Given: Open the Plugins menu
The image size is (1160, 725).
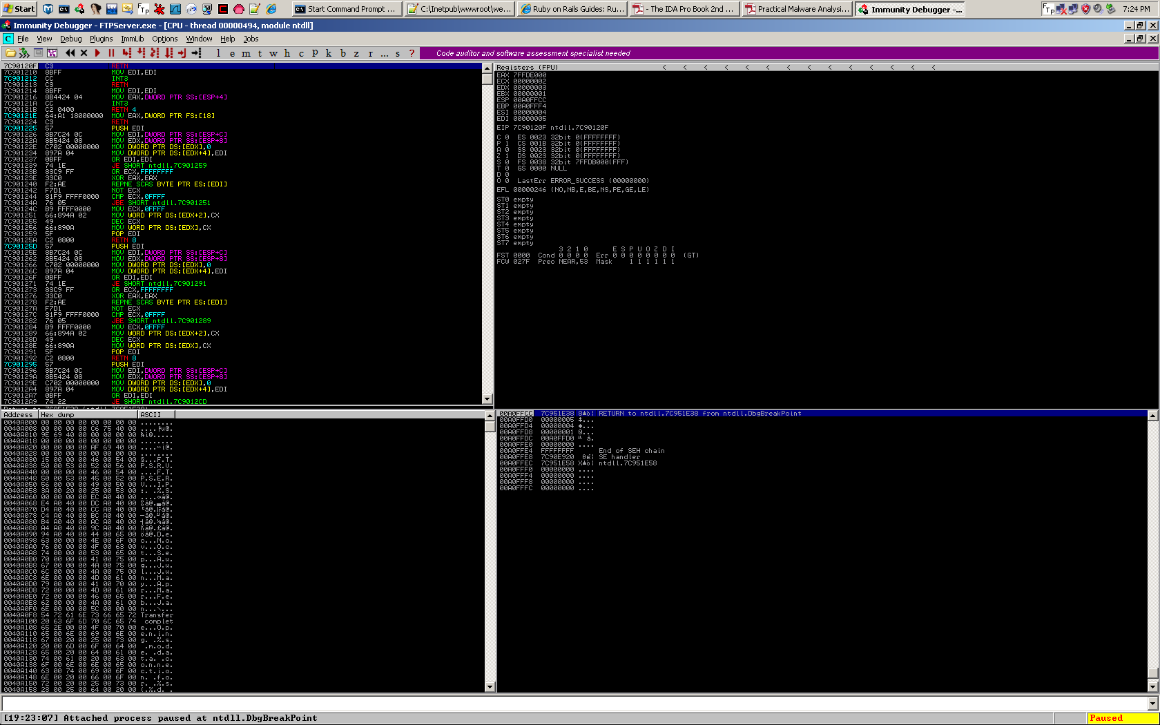Looking at the screenshot, I should 101,38.
